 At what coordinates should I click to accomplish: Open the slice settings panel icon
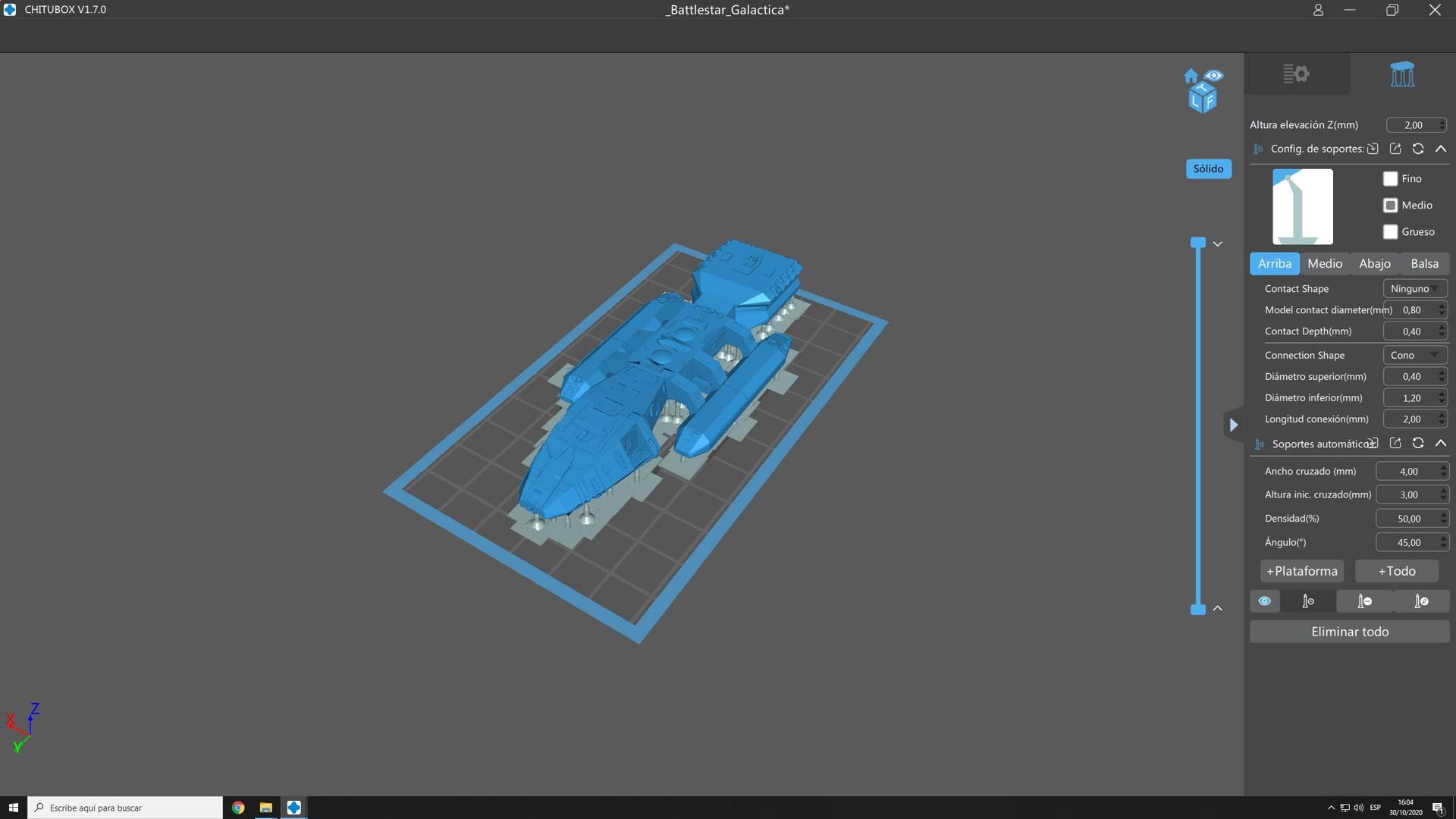point(1296,74)
